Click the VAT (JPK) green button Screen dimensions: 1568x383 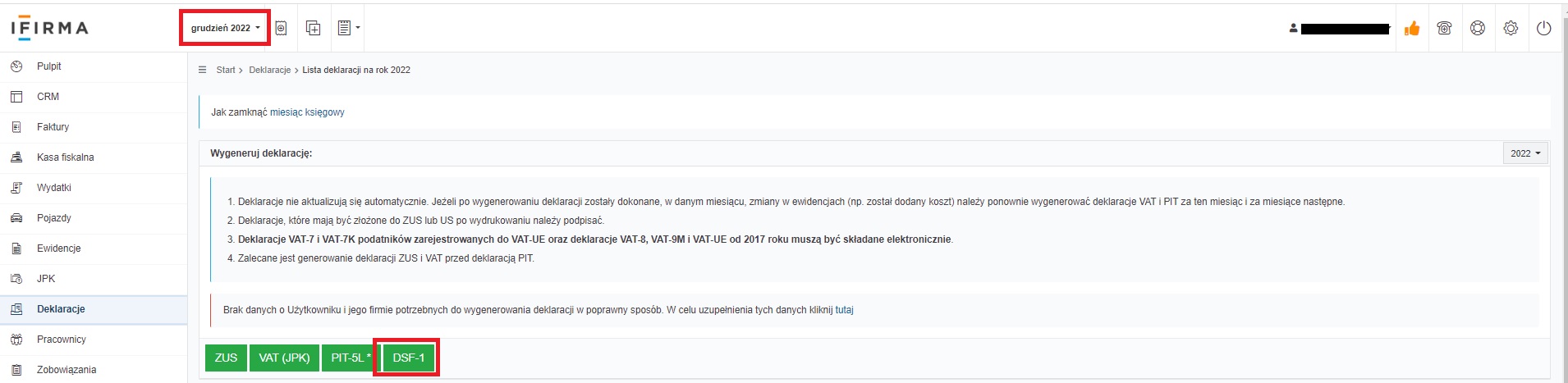coord(284,358)
